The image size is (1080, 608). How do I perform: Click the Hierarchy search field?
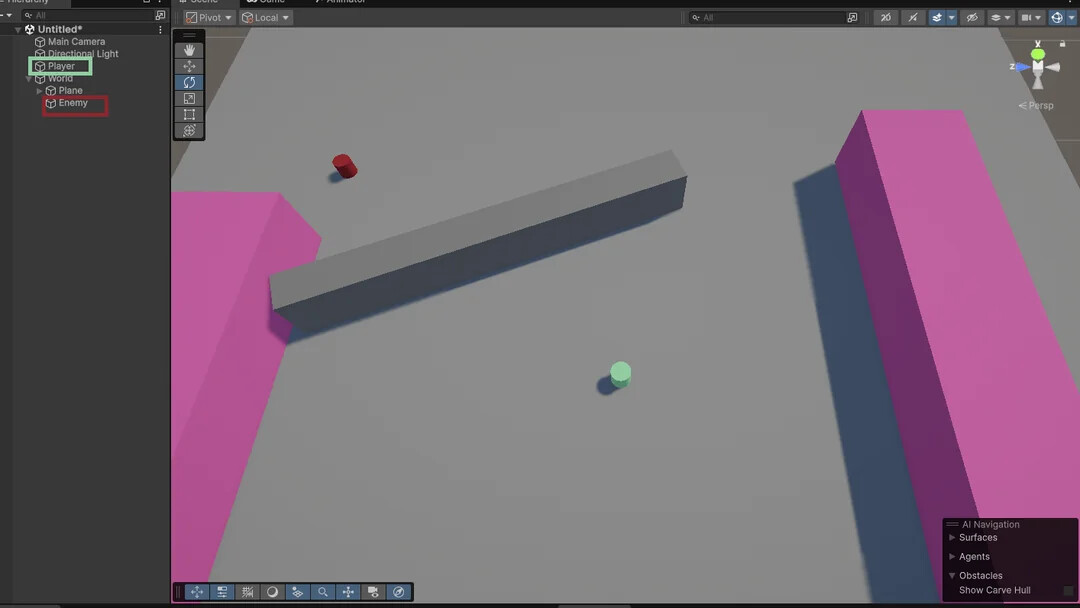[87, 14]
